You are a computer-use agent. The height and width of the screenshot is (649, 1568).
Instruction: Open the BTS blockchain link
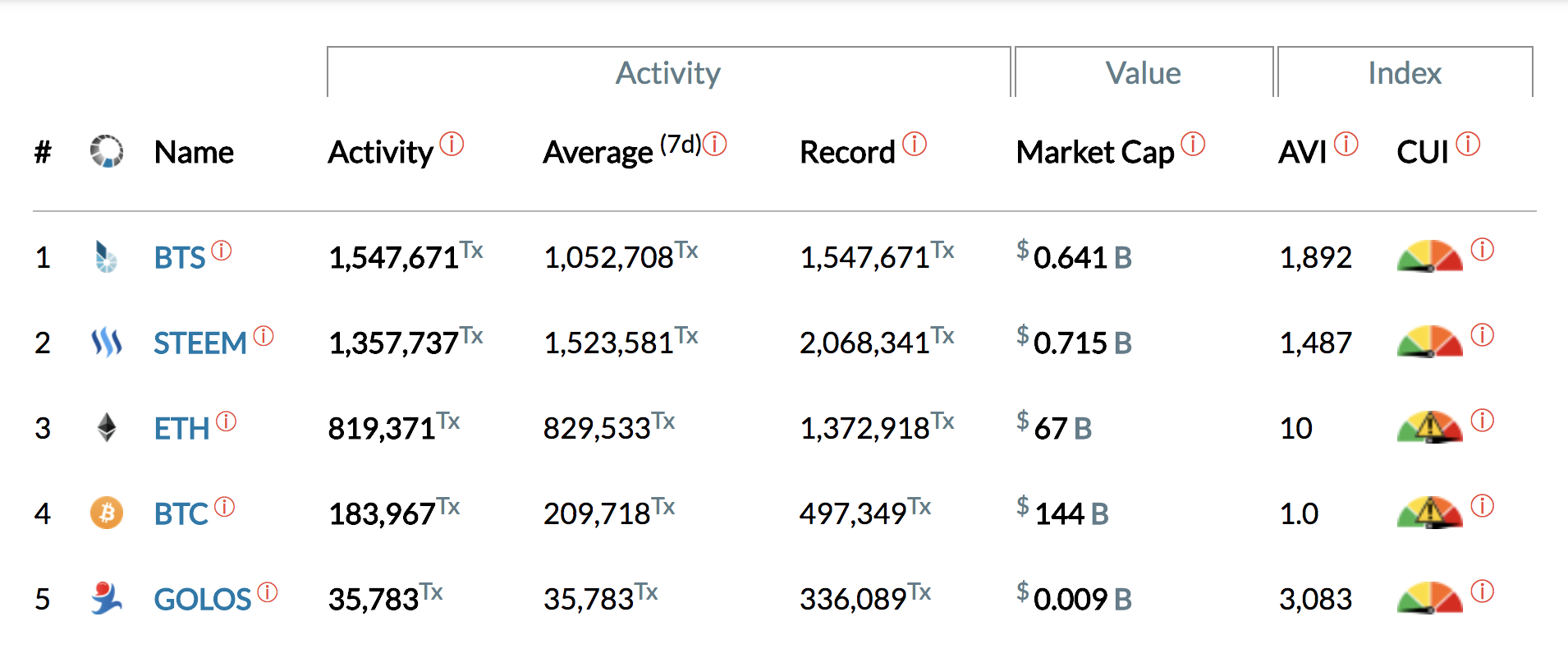tap(180, 258)
